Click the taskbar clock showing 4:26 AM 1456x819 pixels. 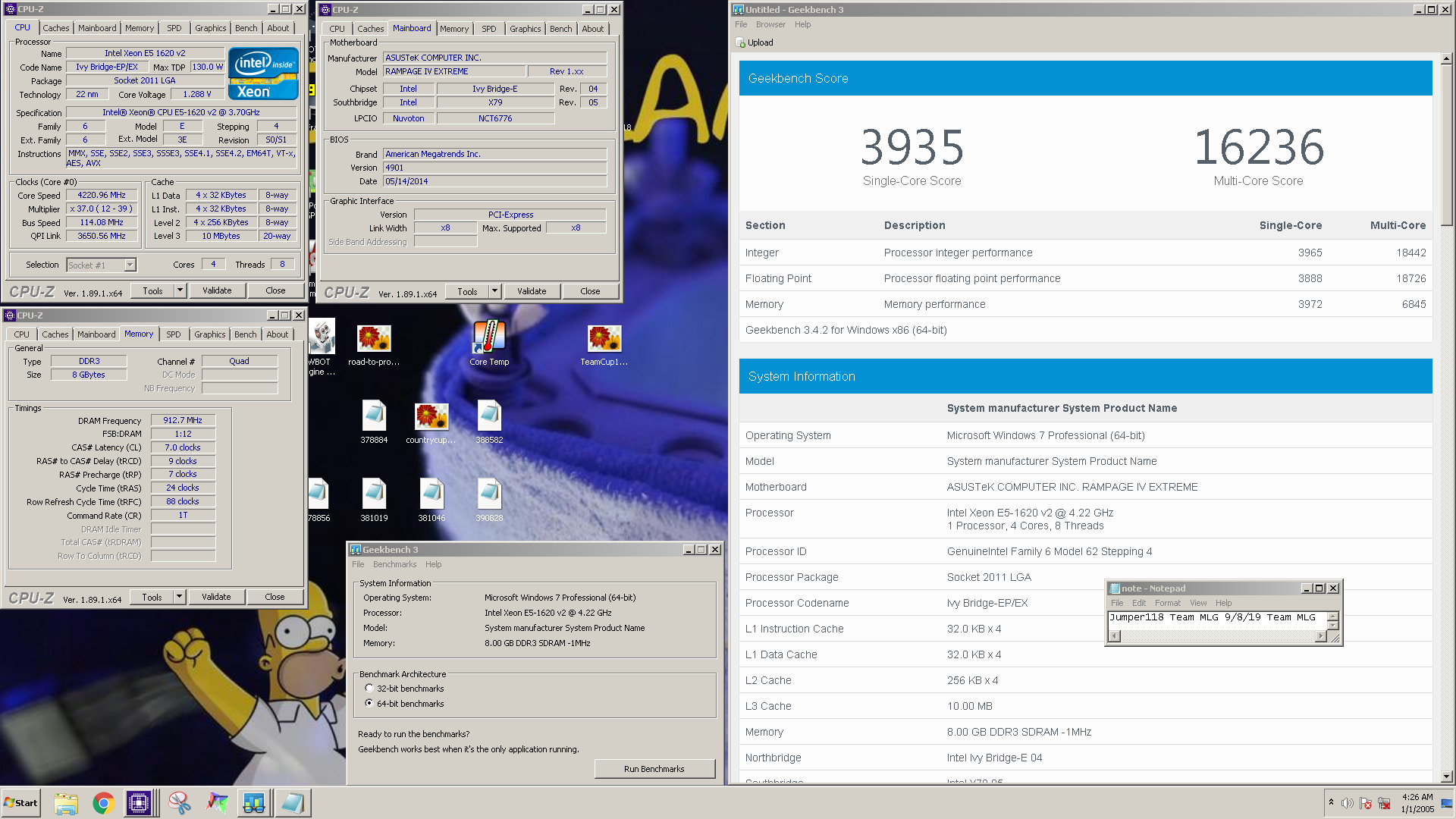click(1417, 803)
